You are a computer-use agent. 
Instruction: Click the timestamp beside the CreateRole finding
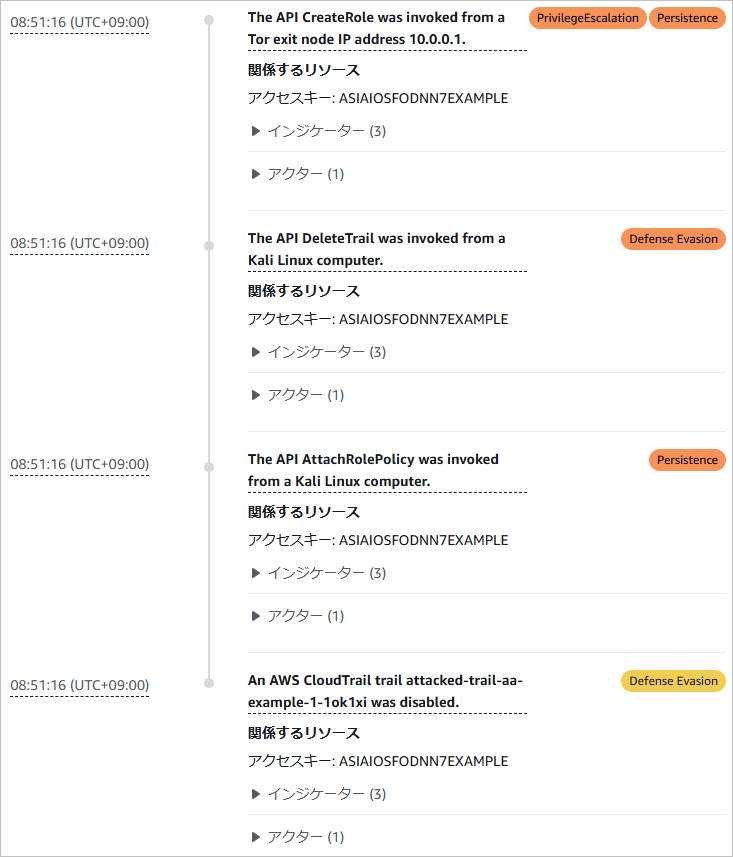point(79,22)
